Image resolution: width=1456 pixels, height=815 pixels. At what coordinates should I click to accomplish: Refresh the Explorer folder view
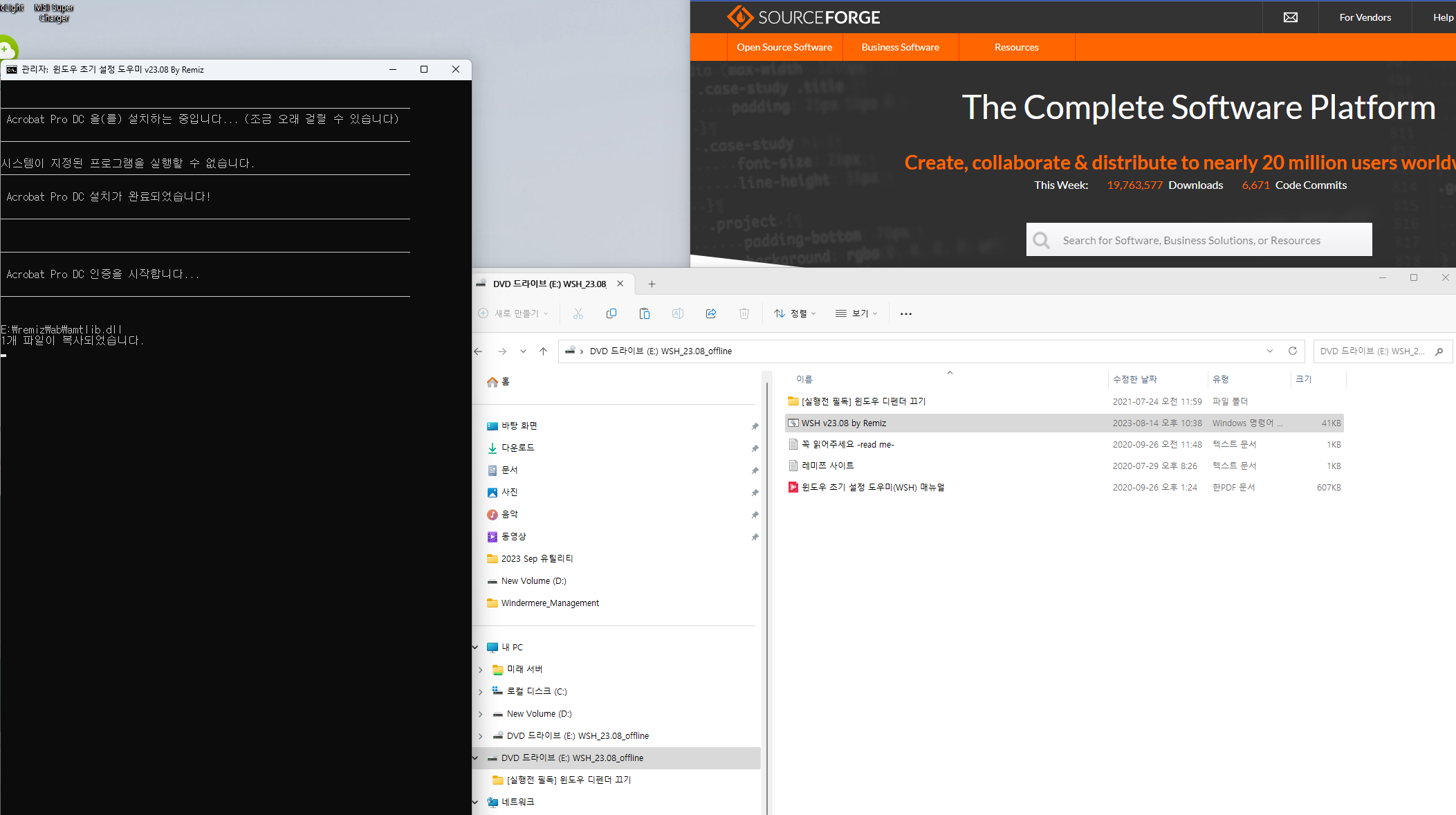click(1292, 351)
